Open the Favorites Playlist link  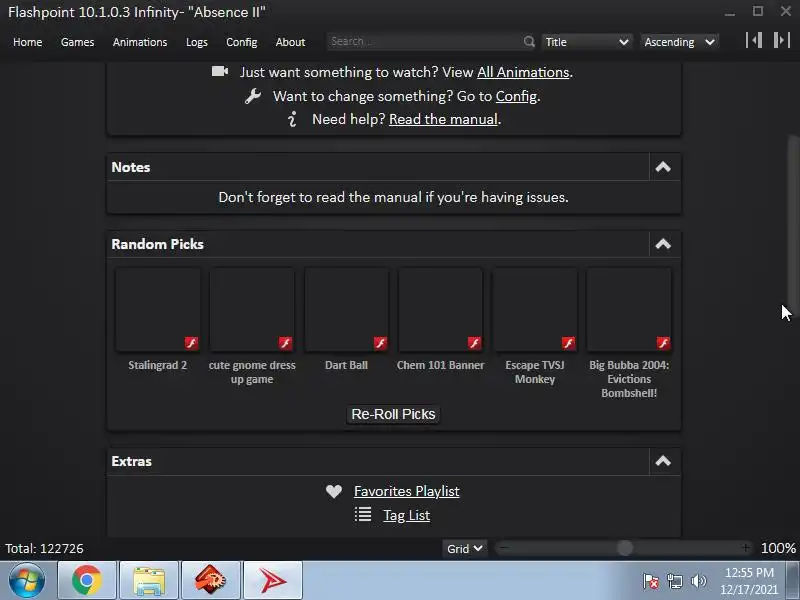[x=407, y=491]
